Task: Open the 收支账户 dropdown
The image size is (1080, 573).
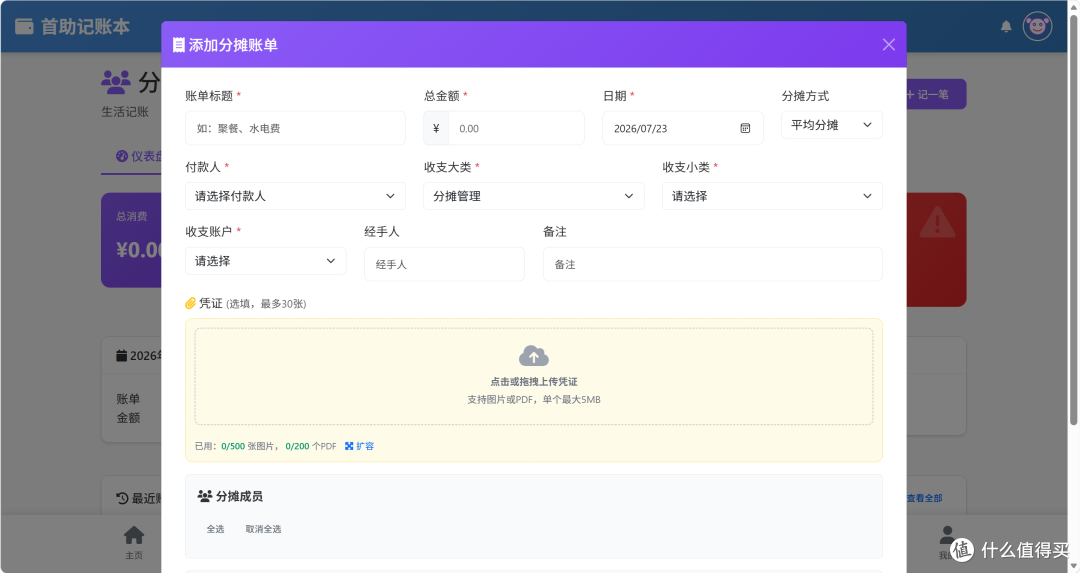Action: tap(265, 261)
